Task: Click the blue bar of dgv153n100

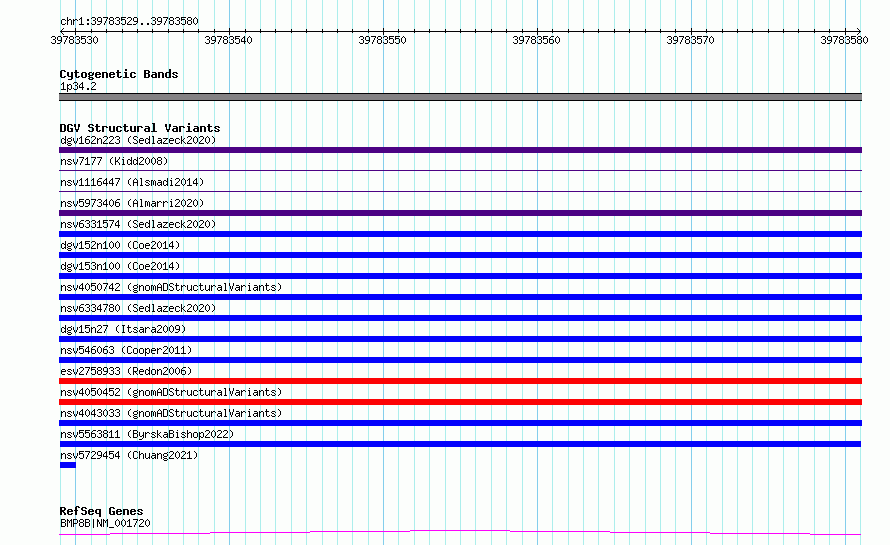Action: (460, 276)
